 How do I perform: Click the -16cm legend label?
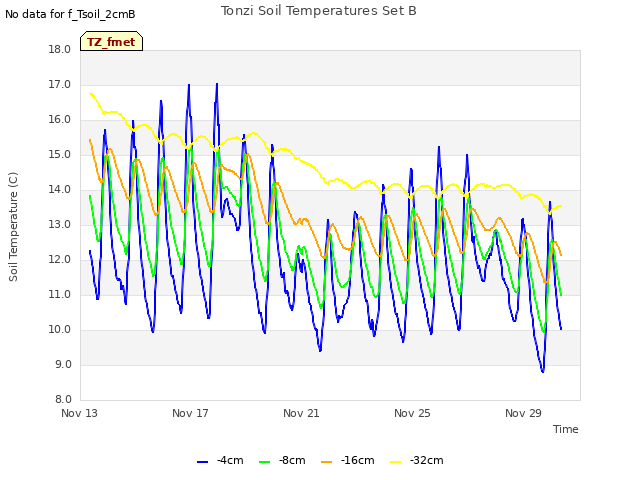coord(358,460)
